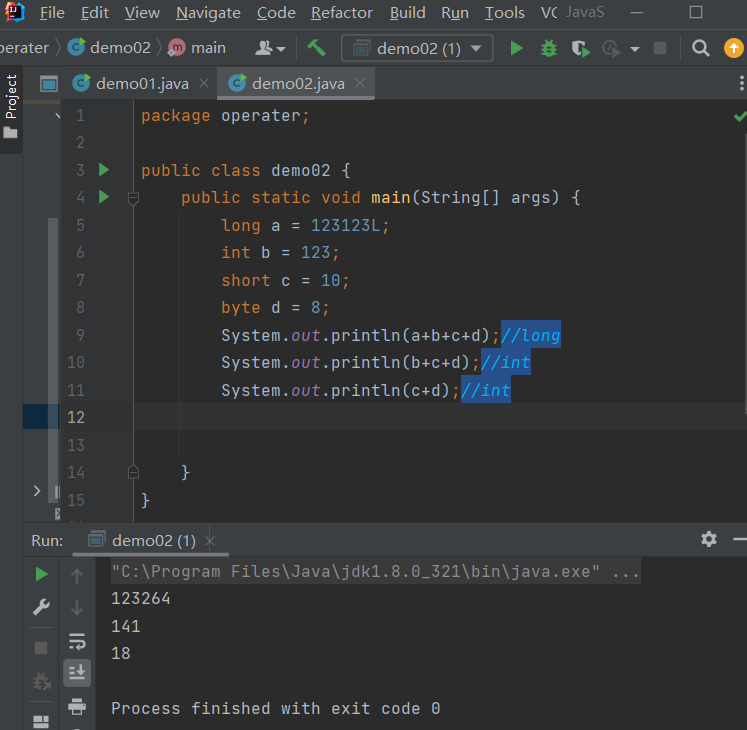This screenshot has width=747, height=730.
Task: Run with Coverage from the shield icon
Action: [580, 48]
